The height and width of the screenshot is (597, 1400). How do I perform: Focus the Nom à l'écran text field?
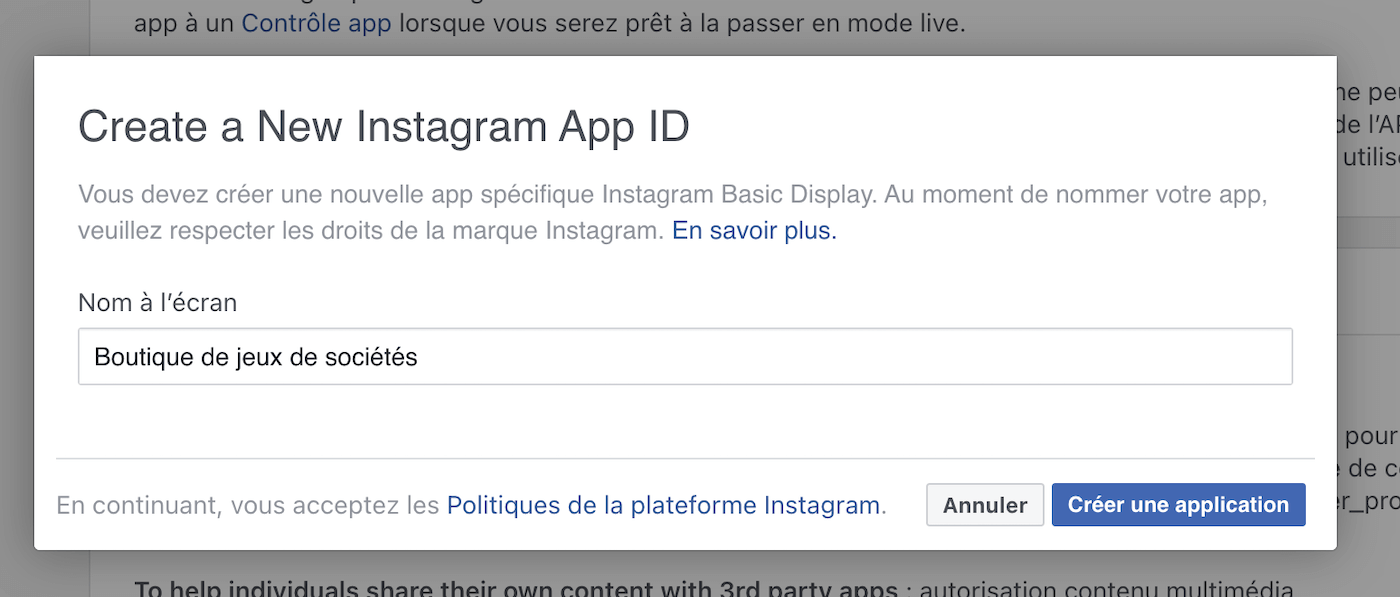(x=685, y=356)
